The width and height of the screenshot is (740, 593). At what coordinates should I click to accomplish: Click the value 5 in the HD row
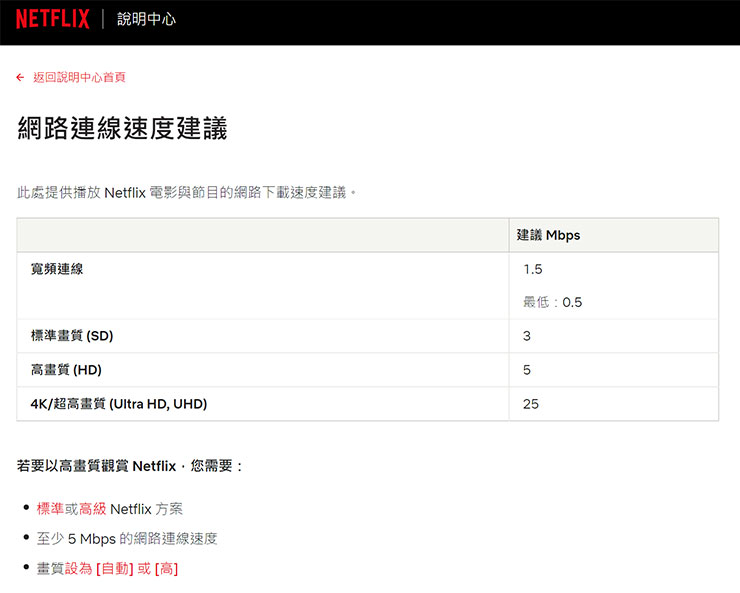coord(527,370)
